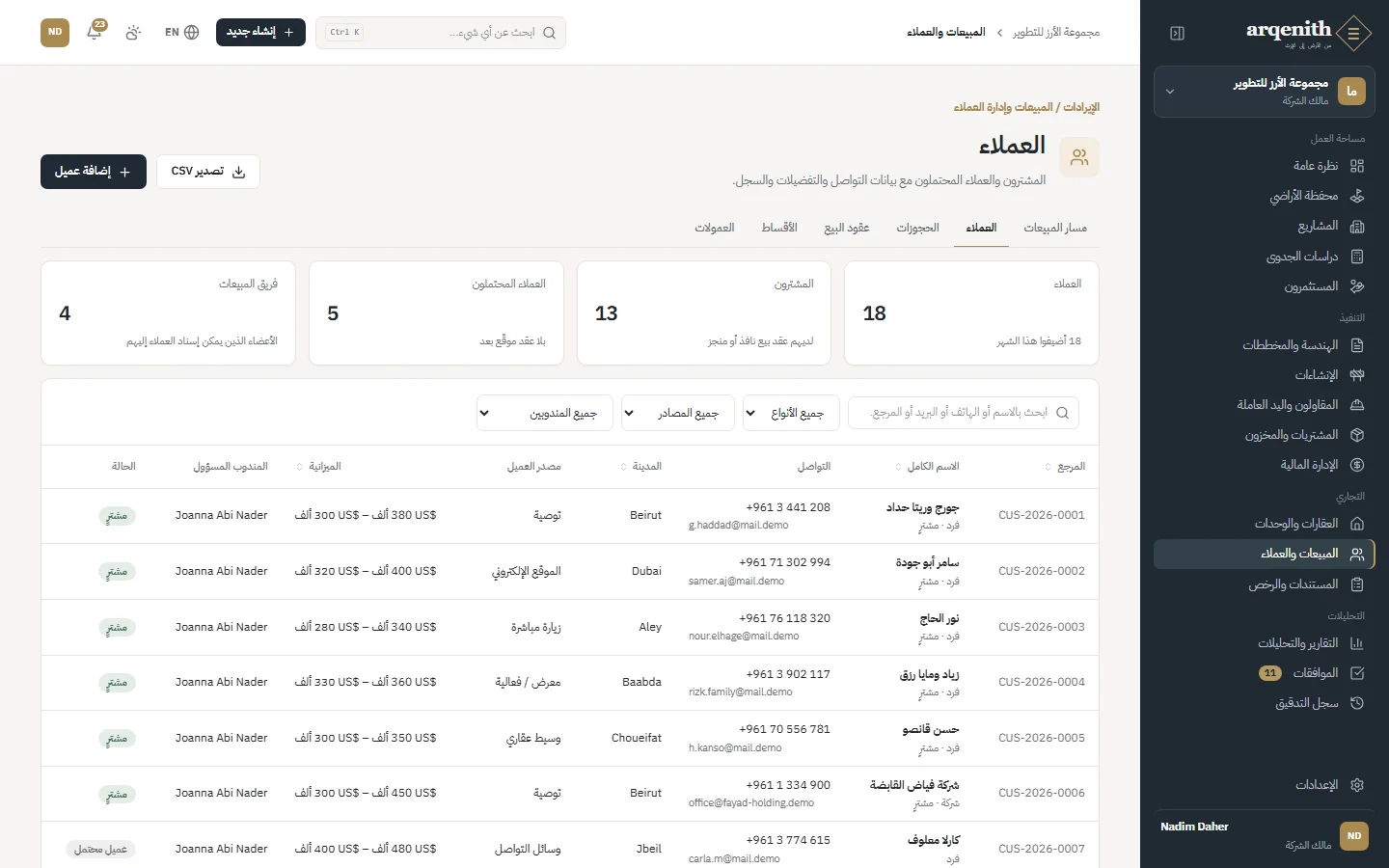Switch to العمولات tab
The image size is (1389, 868).
click(x=715, y=228)
